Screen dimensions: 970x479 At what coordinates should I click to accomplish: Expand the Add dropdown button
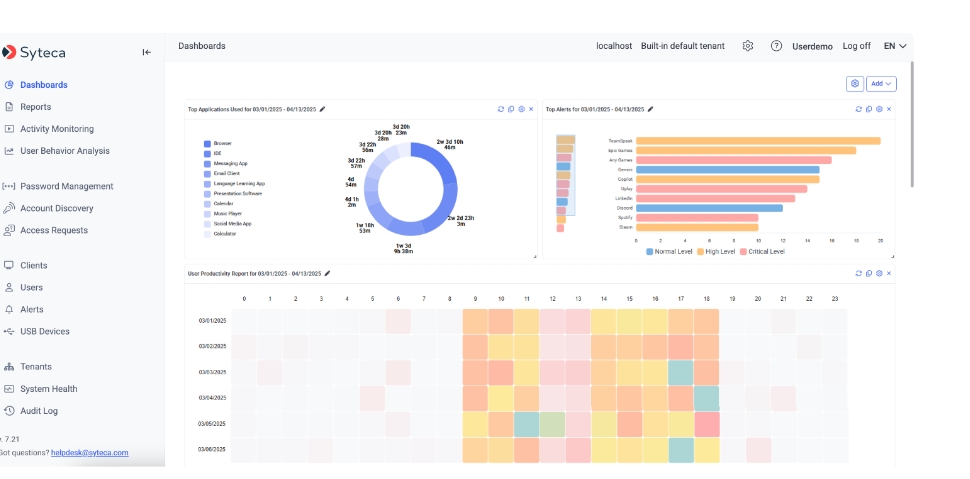[x=882, y=84]
